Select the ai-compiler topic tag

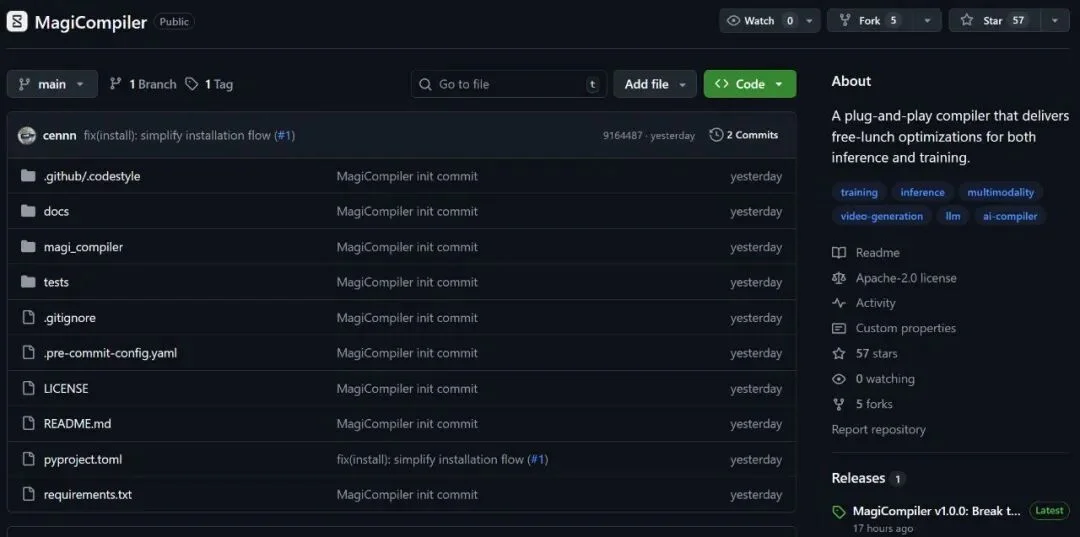pos(1010,216)
